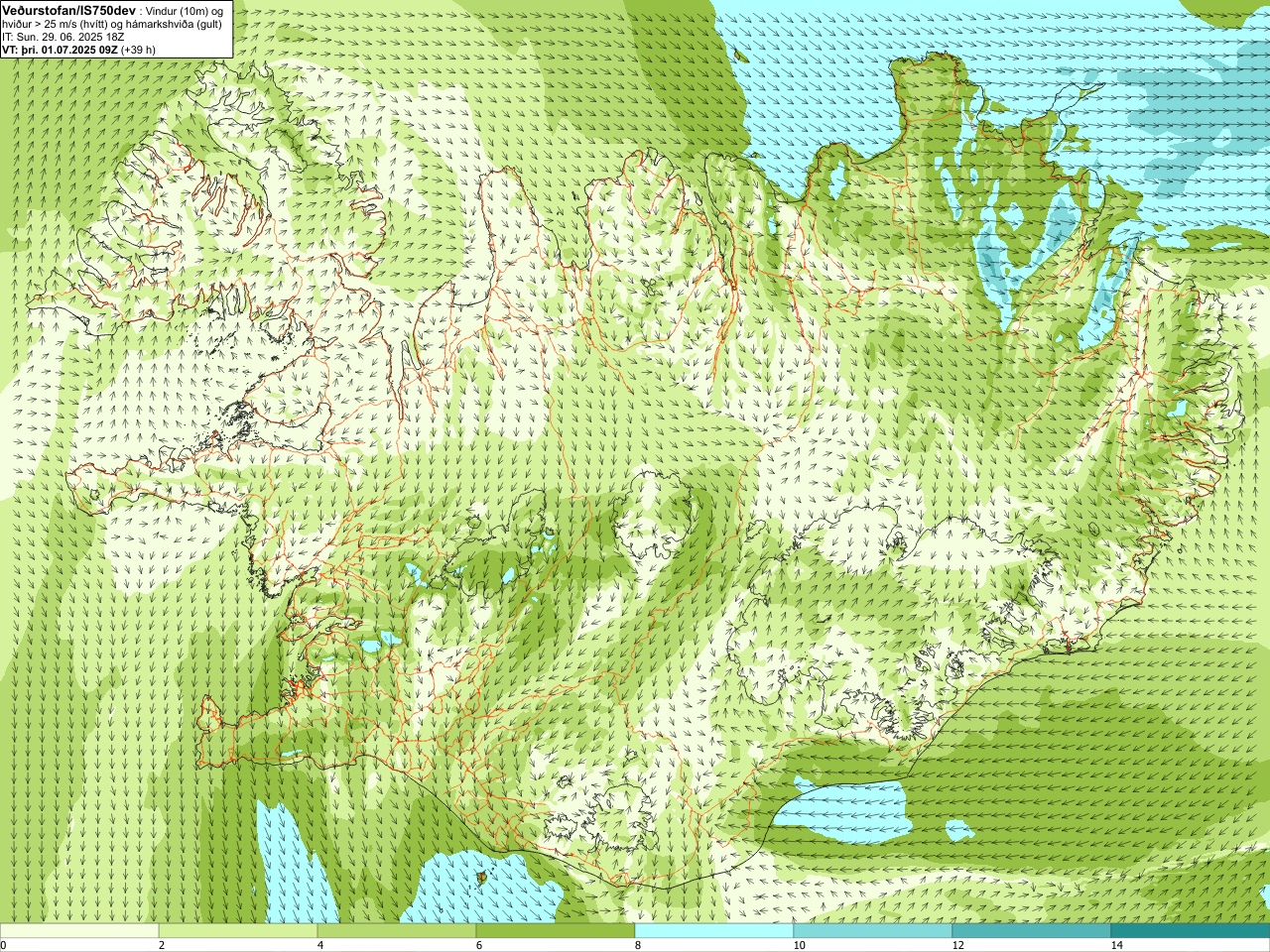Image resolution: width=1270 pixels, height=952 pixels.
Task: Select the 4–6 m/s green scale segment
Action: click(x=397, y=931)
